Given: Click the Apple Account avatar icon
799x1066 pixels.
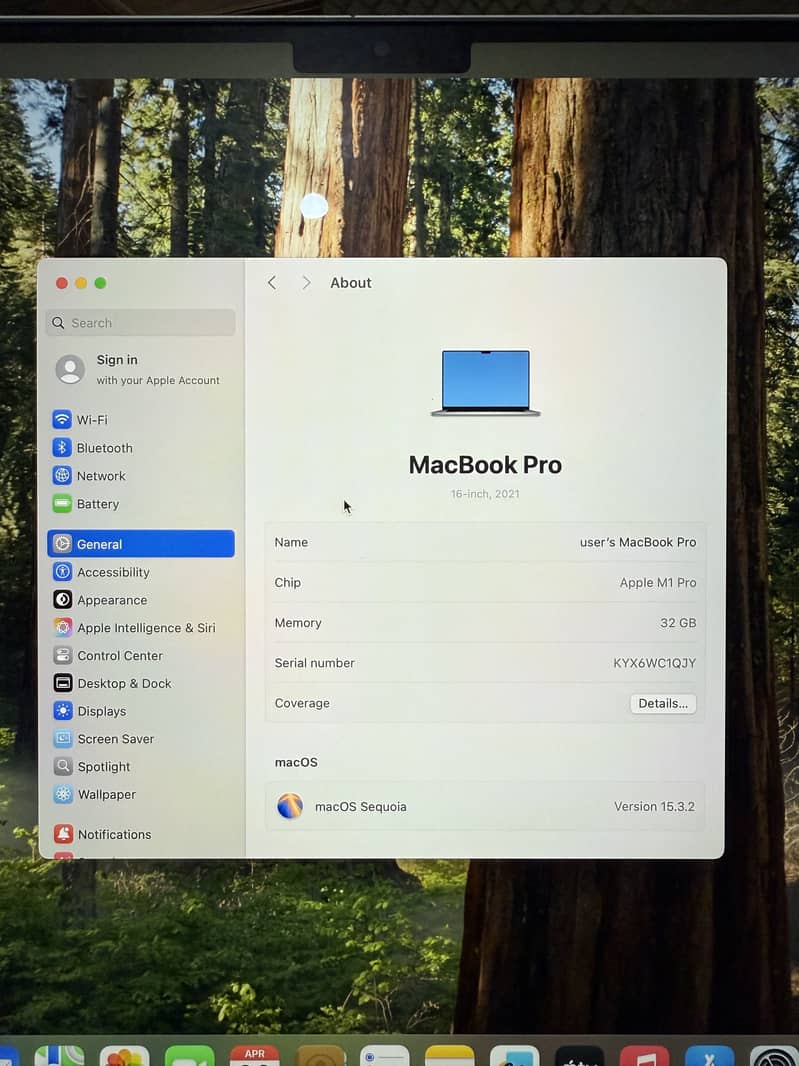Looking at the screenshot, I should pos(70,369).
